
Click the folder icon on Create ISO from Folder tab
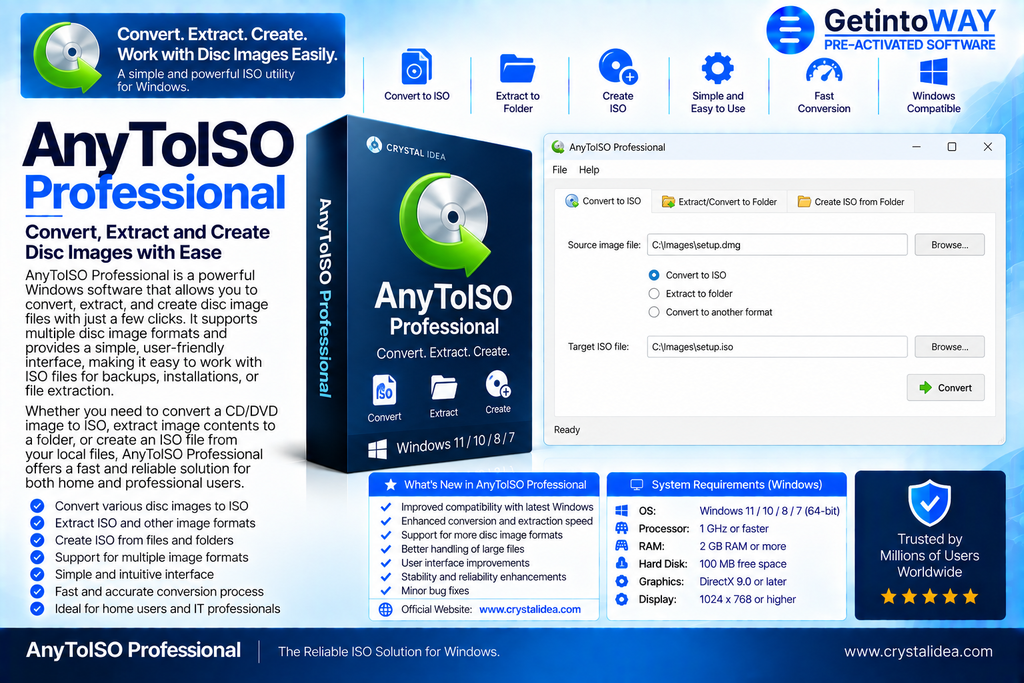[x=804, y=202]
